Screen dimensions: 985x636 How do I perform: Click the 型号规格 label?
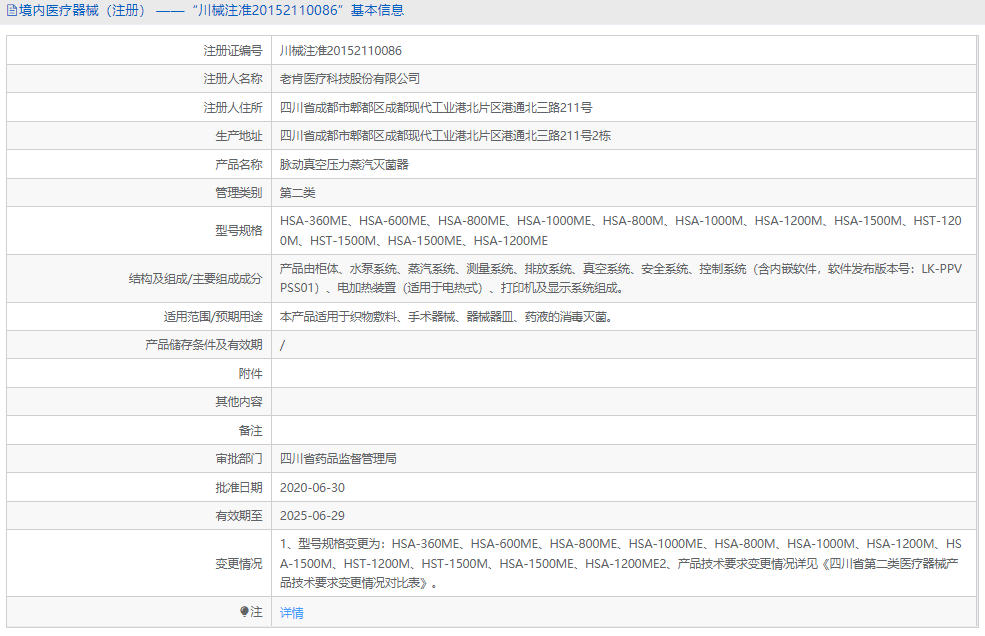coord(239,231)
